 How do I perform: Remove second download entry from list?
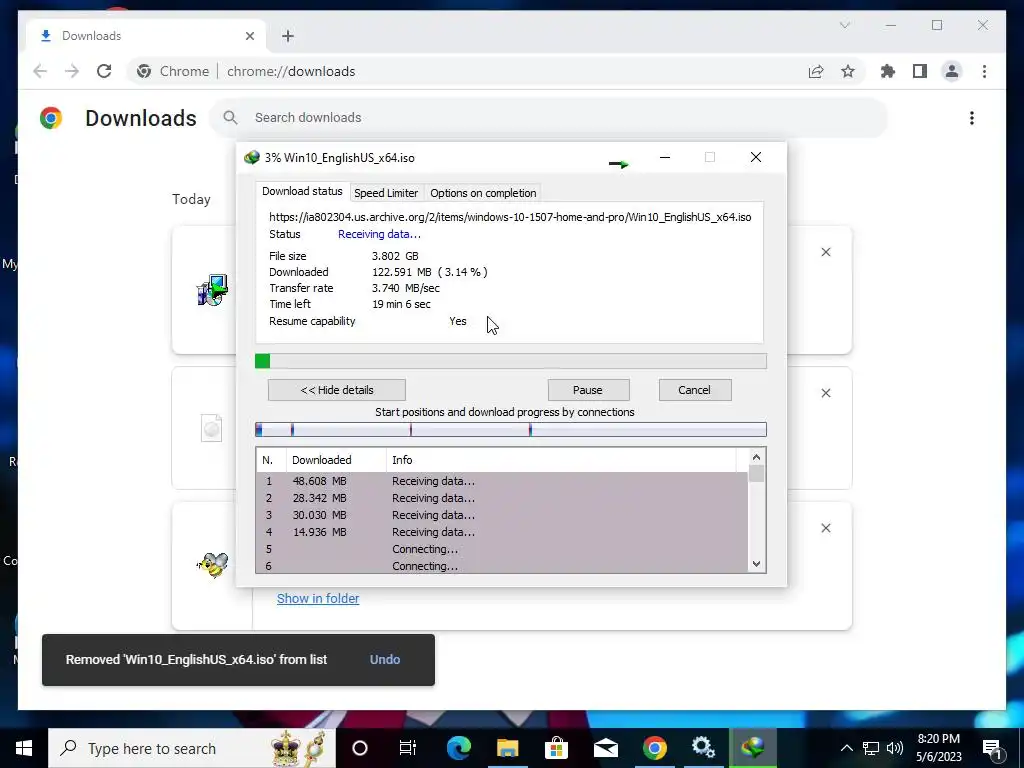[825, 393]
